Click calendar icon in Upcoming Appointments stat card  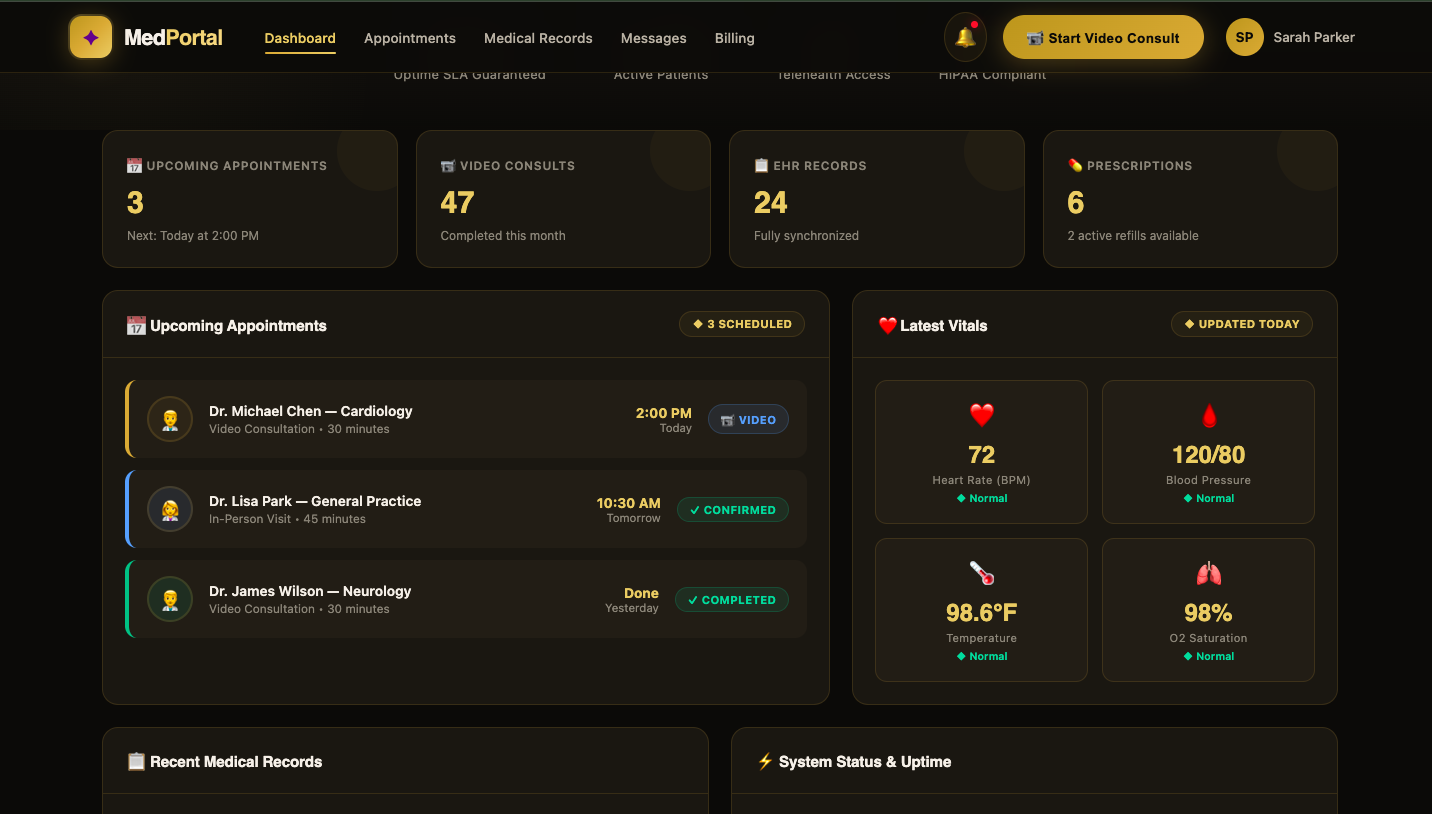pyautogui.click(x=134, y=165)
